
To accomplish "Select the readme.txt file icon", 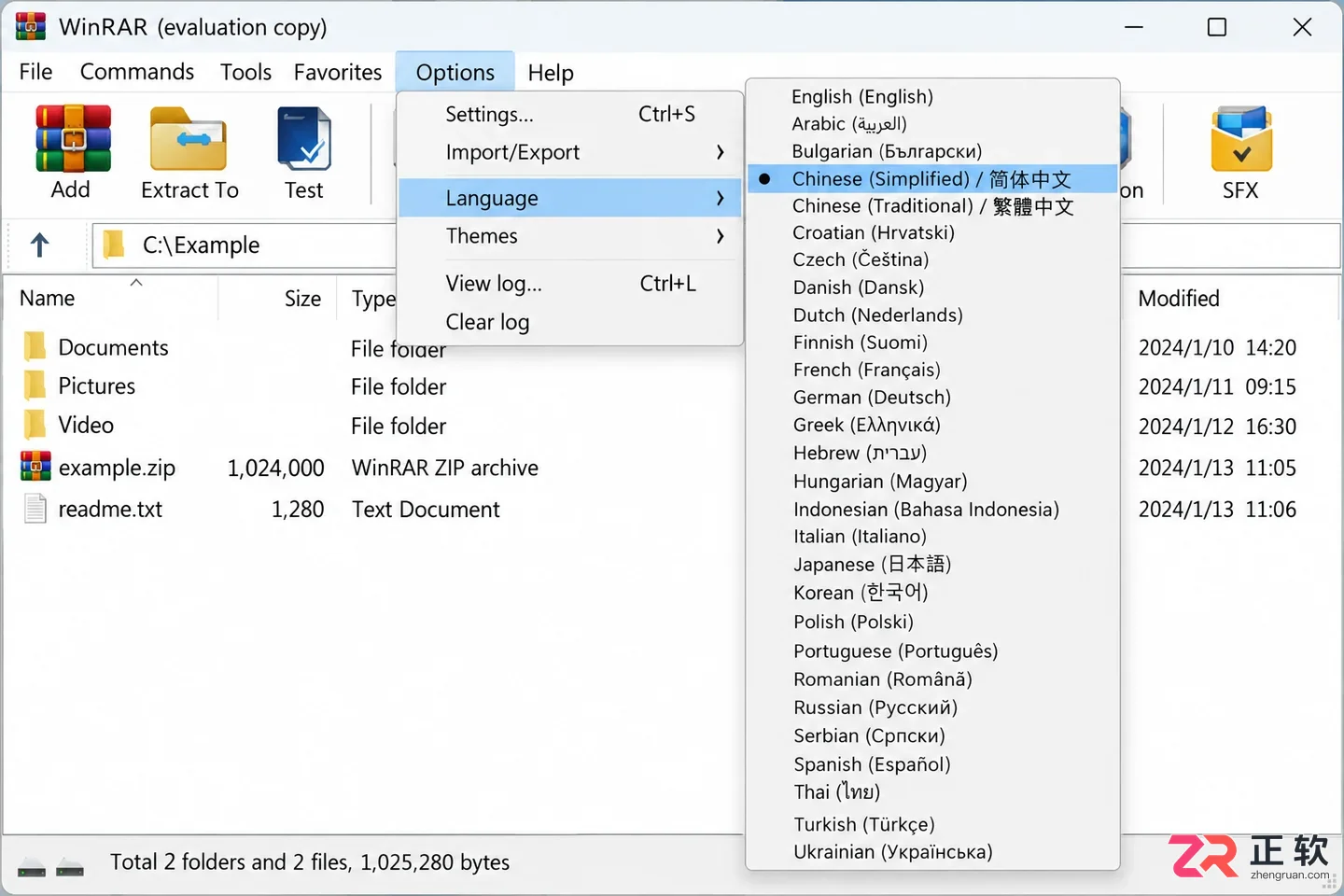I will point(35,509).
